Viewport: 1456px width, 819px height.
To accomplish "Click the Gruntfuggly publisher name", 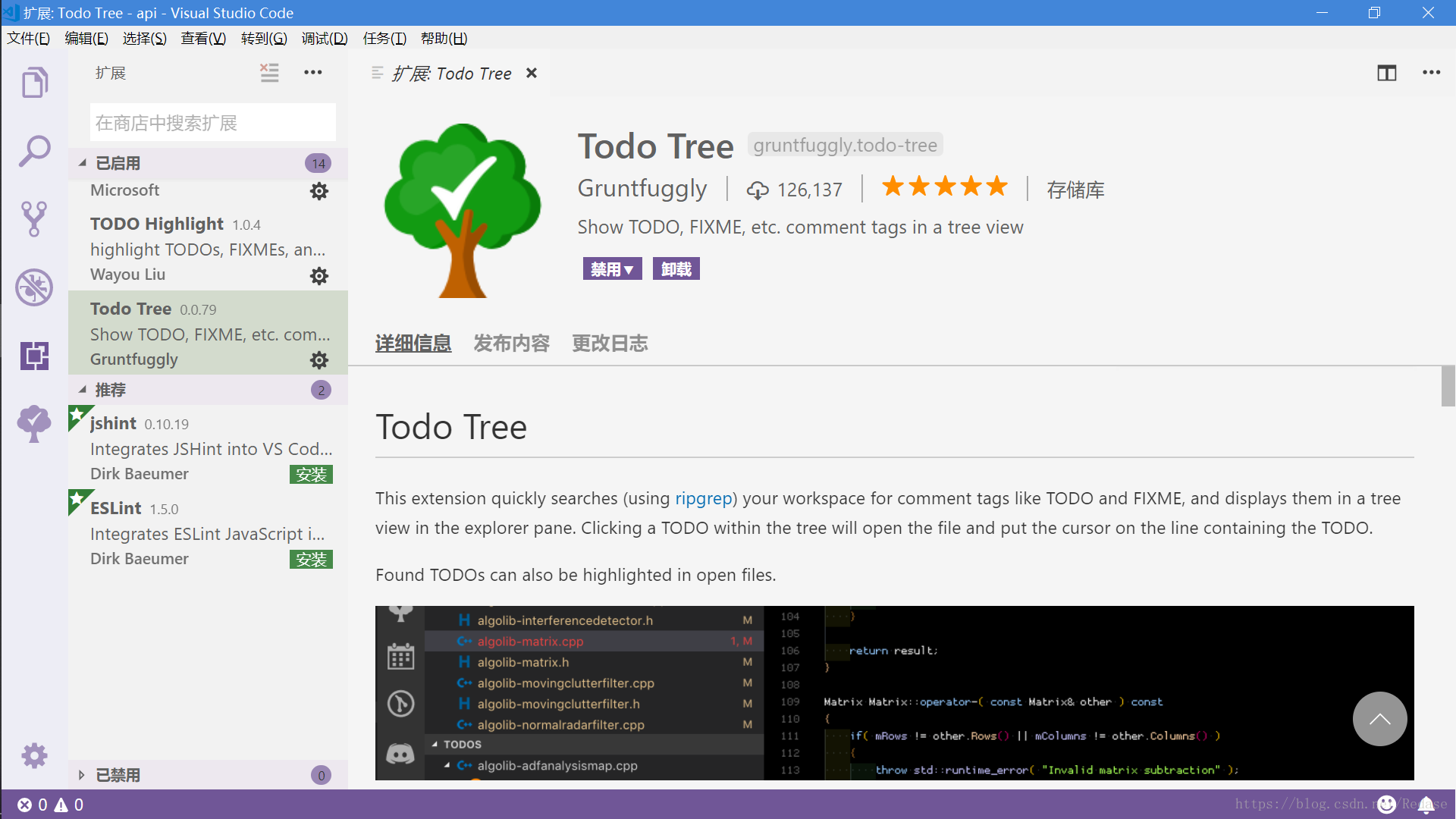I will coord(642,188).
